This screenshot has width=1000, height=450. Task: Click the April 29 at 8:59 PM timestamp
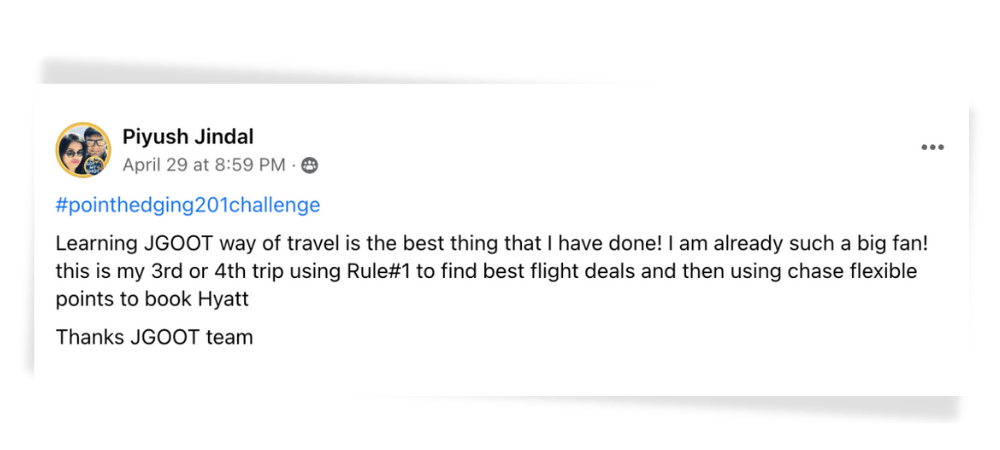coord(204,164)
